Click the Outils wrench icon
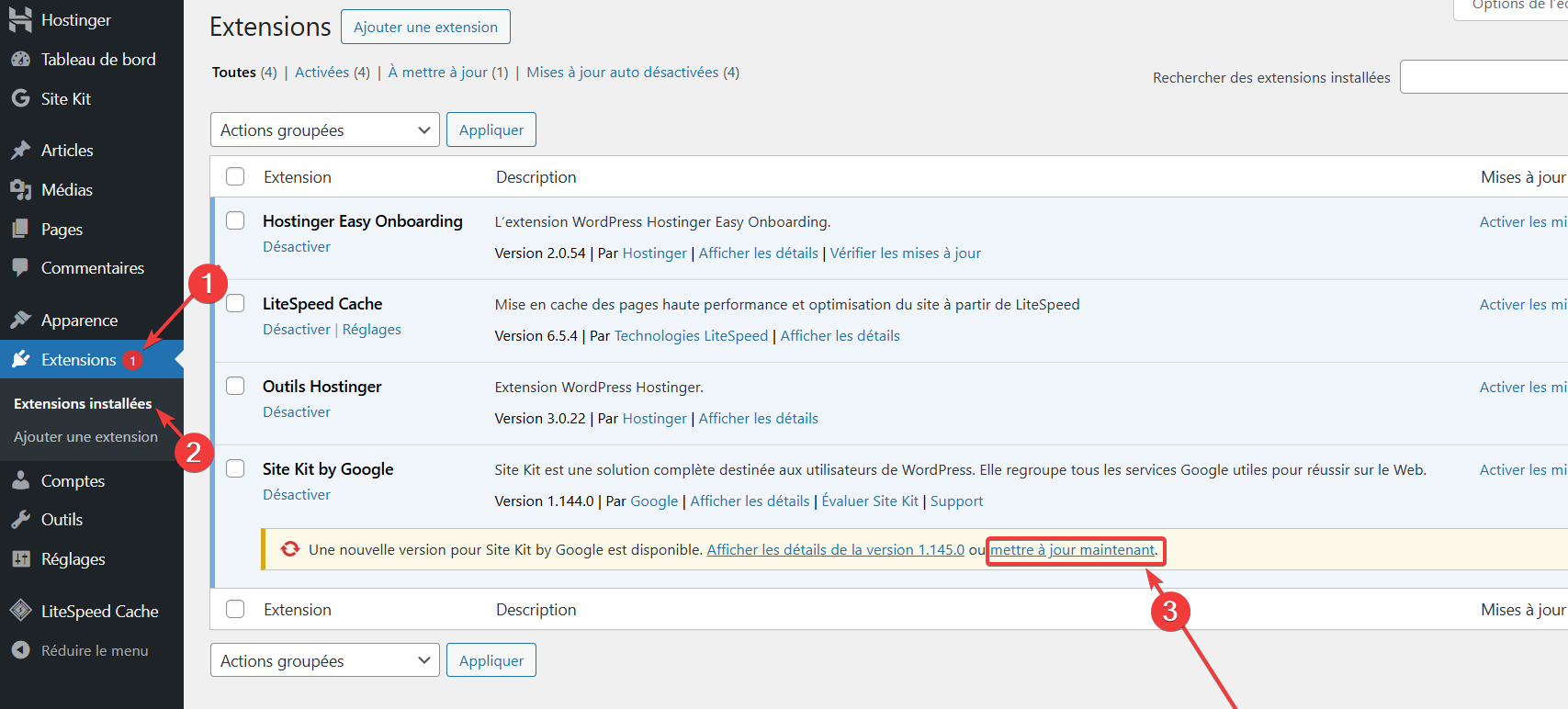The image size is (1568, 709). (x=20, y=519)
